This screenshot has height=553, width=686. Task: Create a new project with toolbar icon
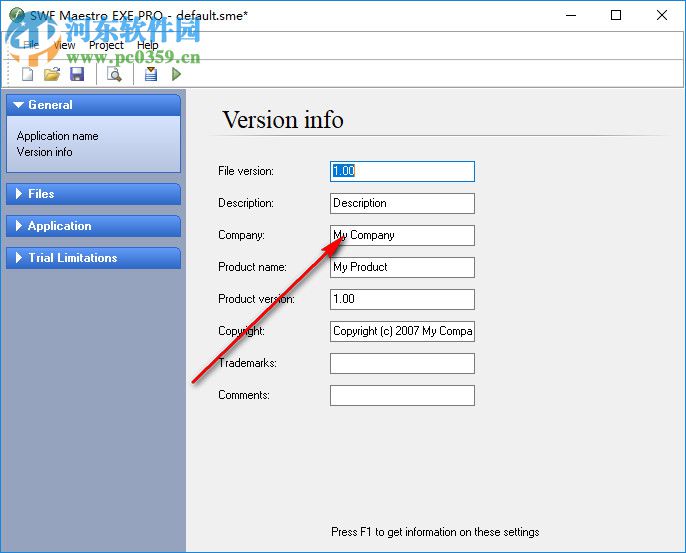click(28, 74)
